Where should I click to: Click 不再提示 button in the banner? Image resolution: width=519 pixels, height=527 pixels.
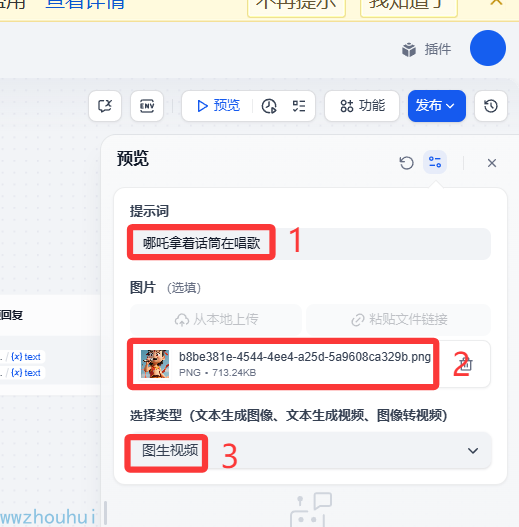pyautogui.click(x=296, y=7)
